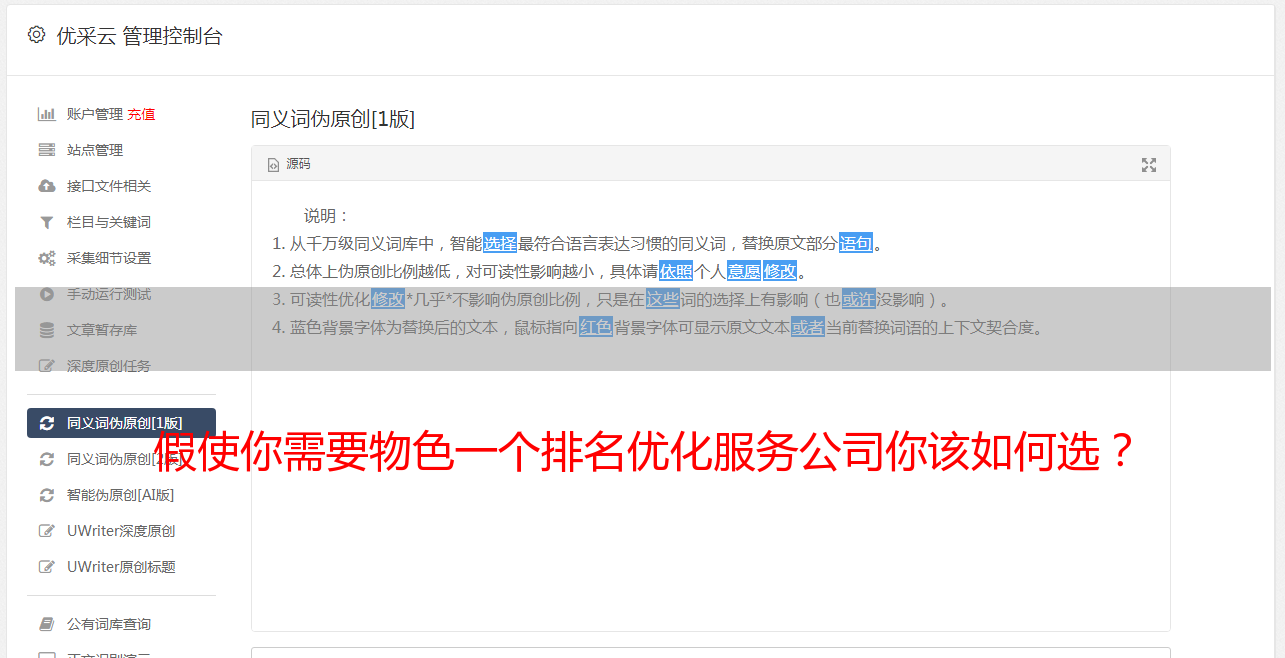Open UWriter原创标题 menu entry
Viewport: 1285px width, 658px height.
(x=121, y=567)
